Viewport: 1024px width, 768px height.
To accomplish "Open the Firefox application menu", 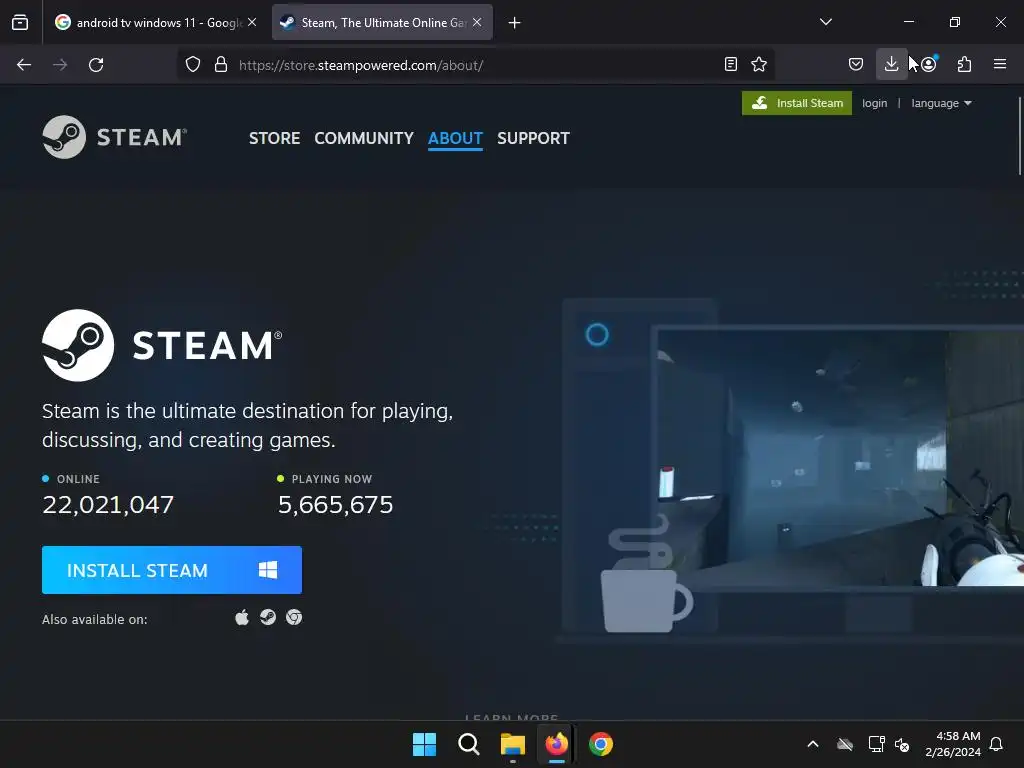I will pos(1000,64).
